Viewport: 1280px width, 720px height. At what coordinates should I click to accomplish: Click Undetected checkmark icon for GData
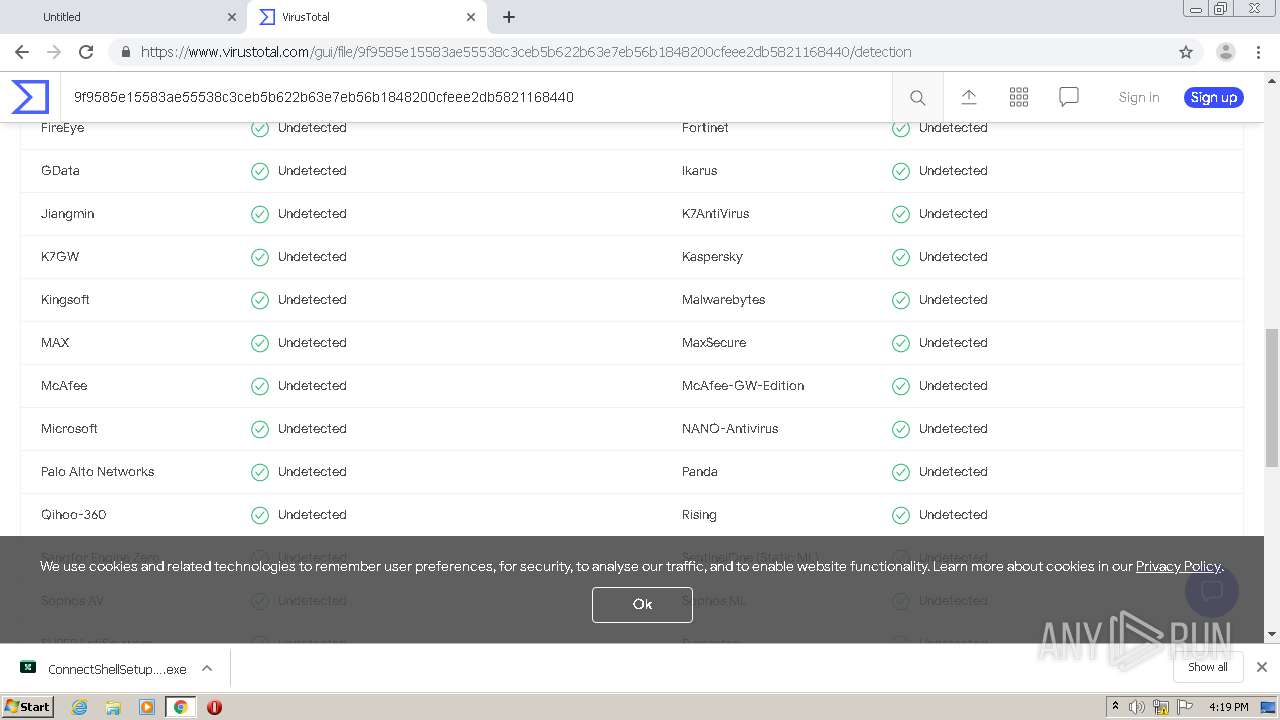(260, 171)
